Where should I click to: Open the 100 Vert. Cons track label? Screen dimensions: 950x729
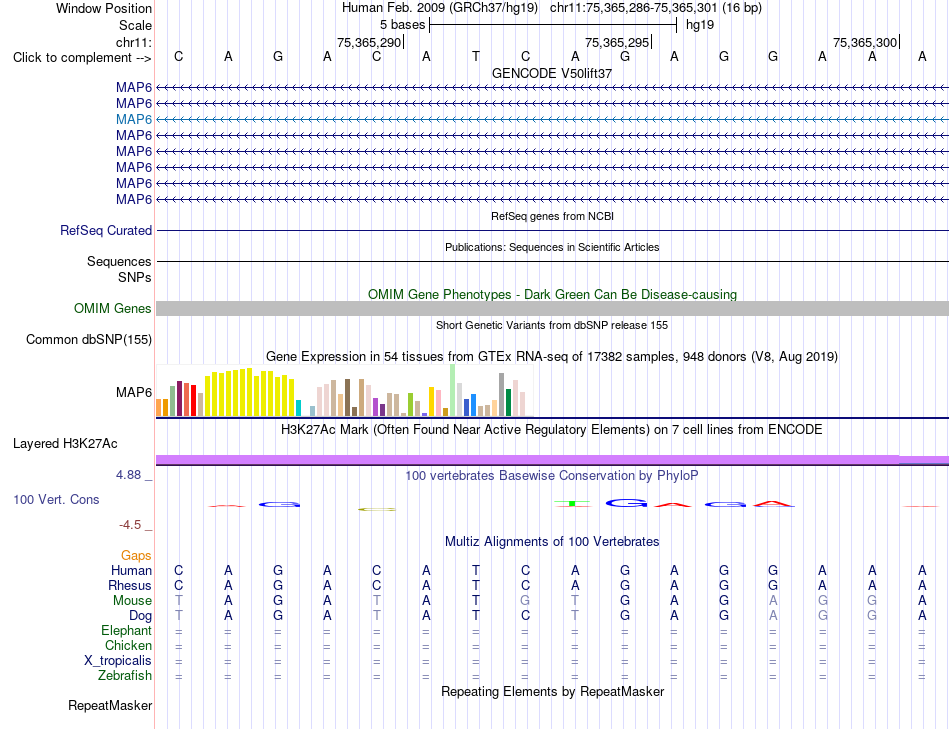click(x=56, y=499)
